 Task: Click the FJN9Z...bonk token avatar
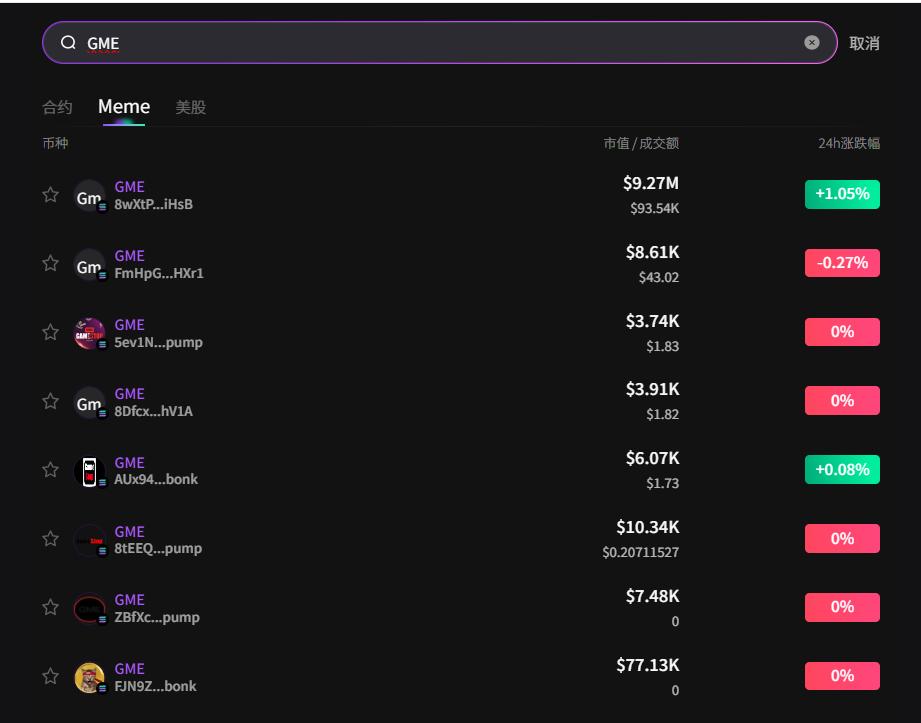(x=89, y=677)
